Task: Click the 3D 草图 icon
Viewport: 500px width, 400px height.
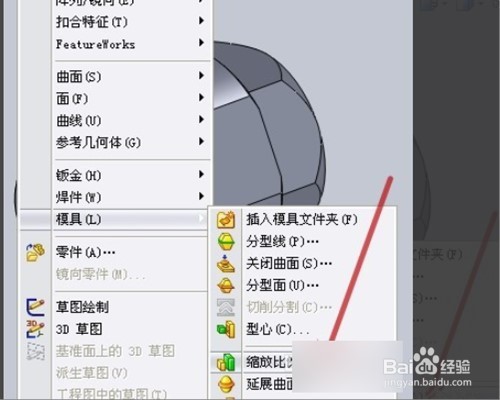Action: 35,329
